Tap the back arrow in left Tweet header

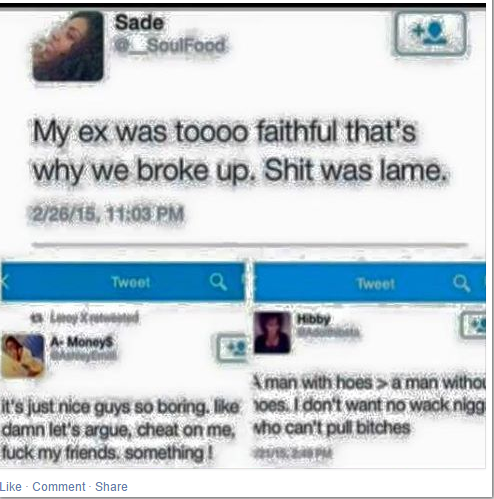[x=4, y=282]
